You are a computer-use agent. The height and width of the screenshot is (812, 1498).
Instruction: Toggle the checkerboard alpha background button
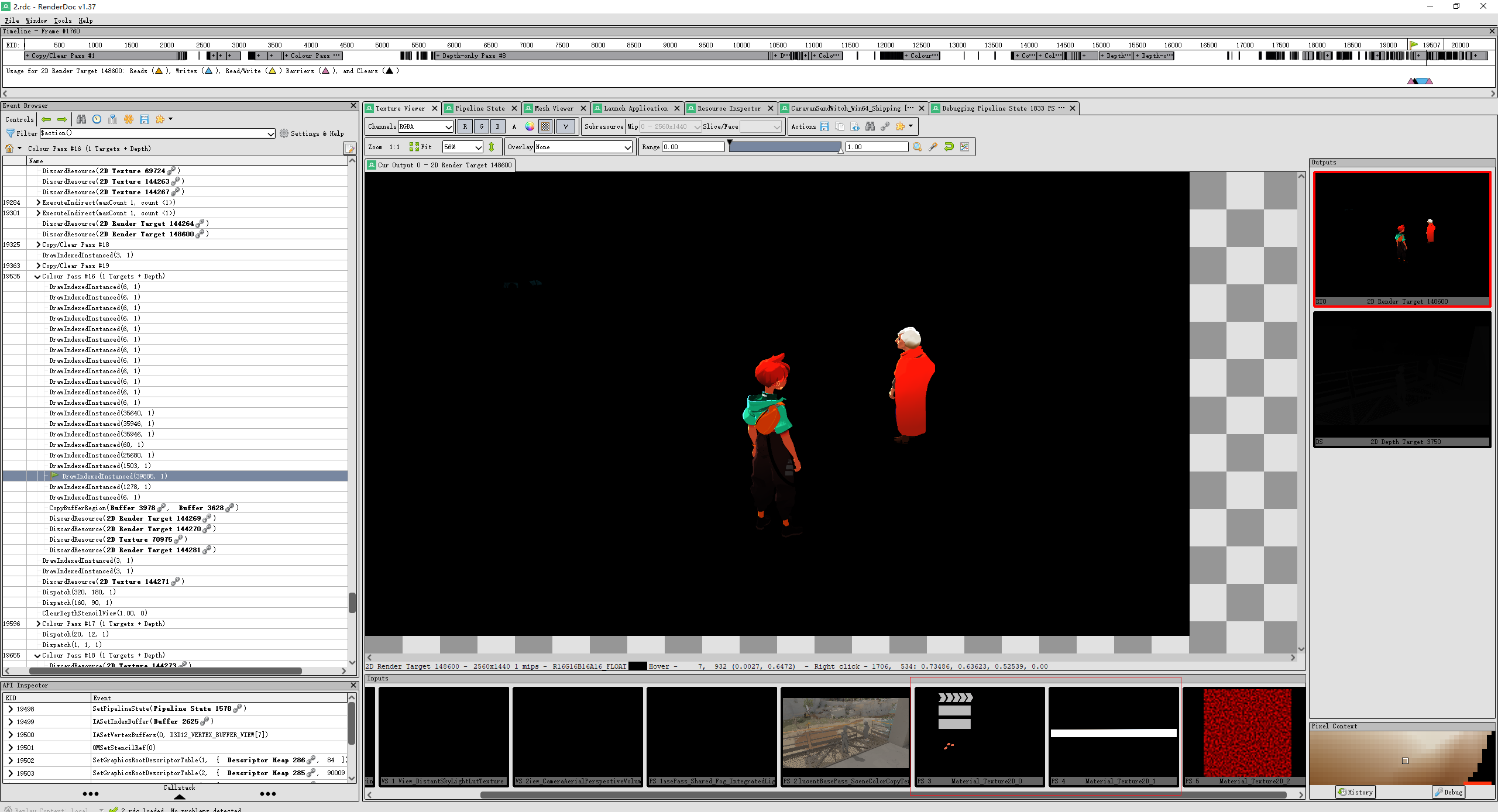(545, 126)
